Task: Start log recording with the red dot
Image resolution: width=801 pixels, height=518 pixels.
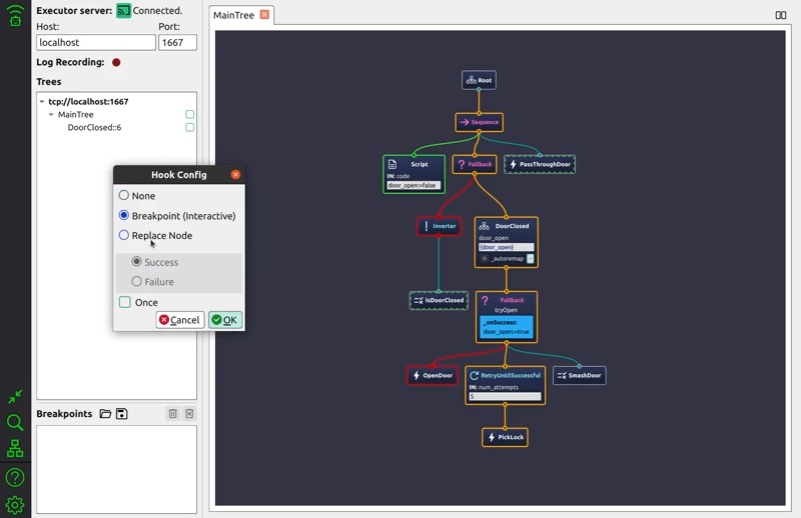Action: coord(116,62)
